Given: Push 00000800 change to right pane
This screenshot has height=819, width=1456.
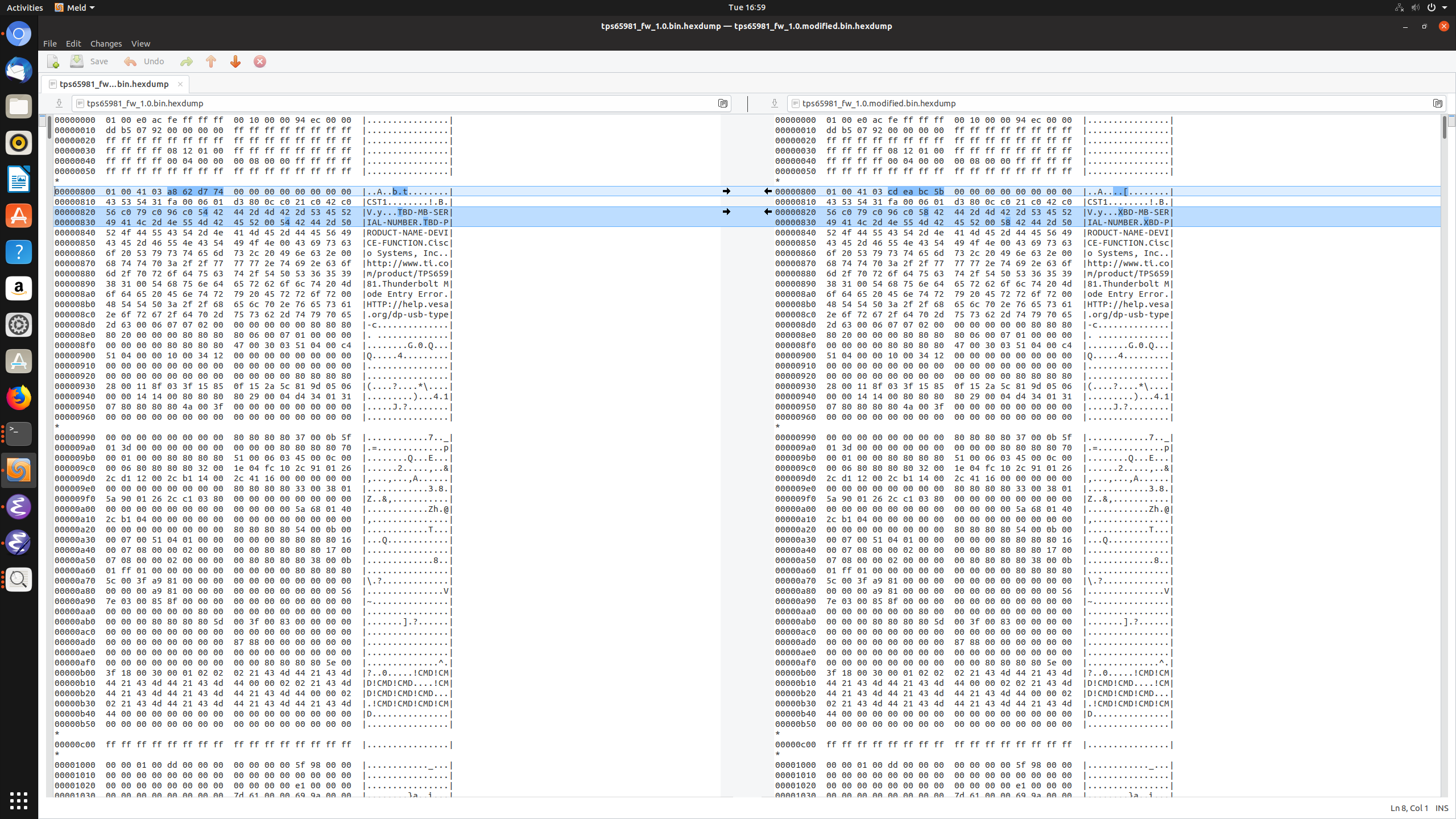Looking at the screenshot, I should click(x=726, y=191).
